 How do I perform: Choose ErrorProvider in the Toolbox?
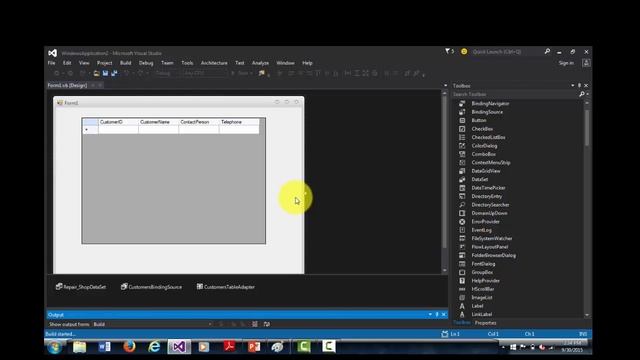pos(485,222)
